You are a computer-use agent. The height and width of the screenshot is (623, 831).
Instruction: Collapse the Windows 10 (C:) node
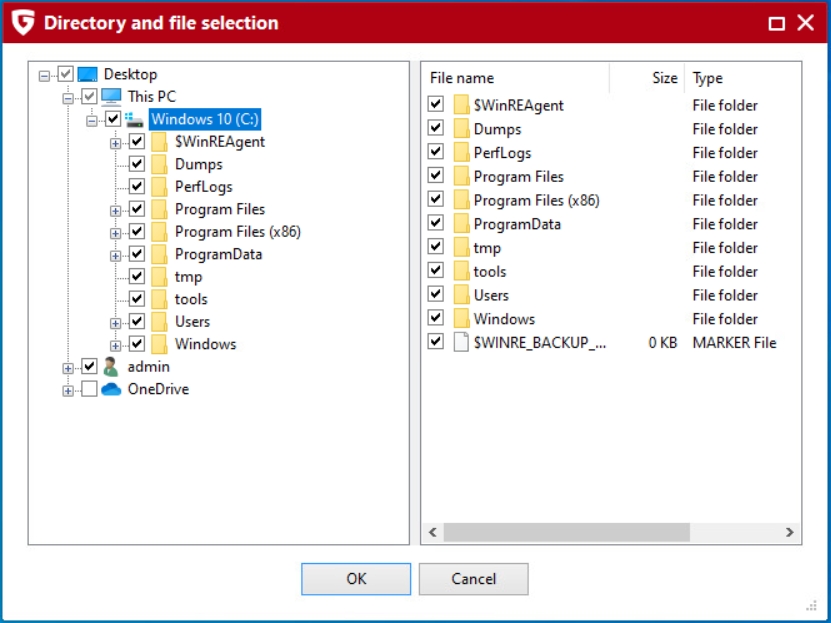[92, 121]
